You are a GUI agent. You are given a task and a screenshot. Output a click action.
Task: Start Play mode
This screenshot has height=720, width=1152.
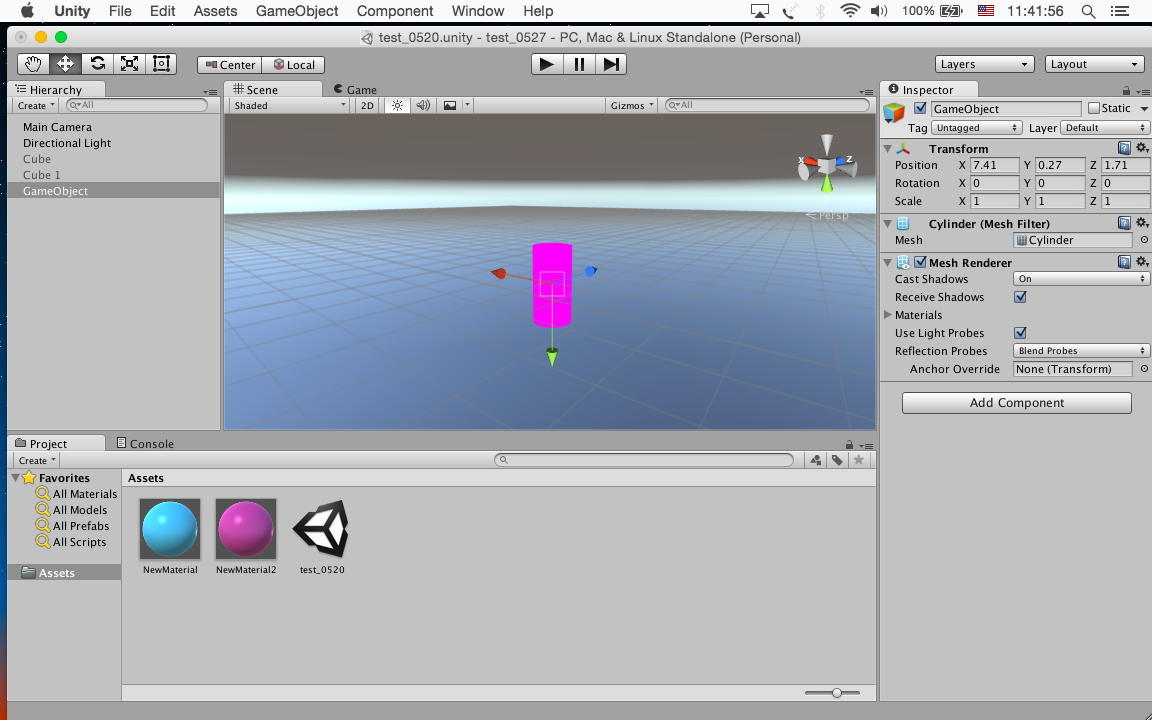(x=547, y=64)
